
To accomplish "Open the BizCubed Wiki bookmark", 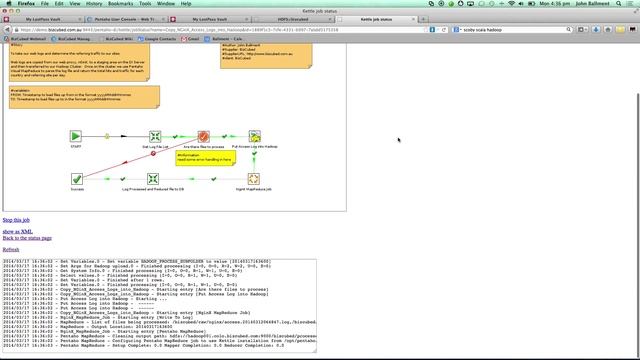I will click(116, 39).
